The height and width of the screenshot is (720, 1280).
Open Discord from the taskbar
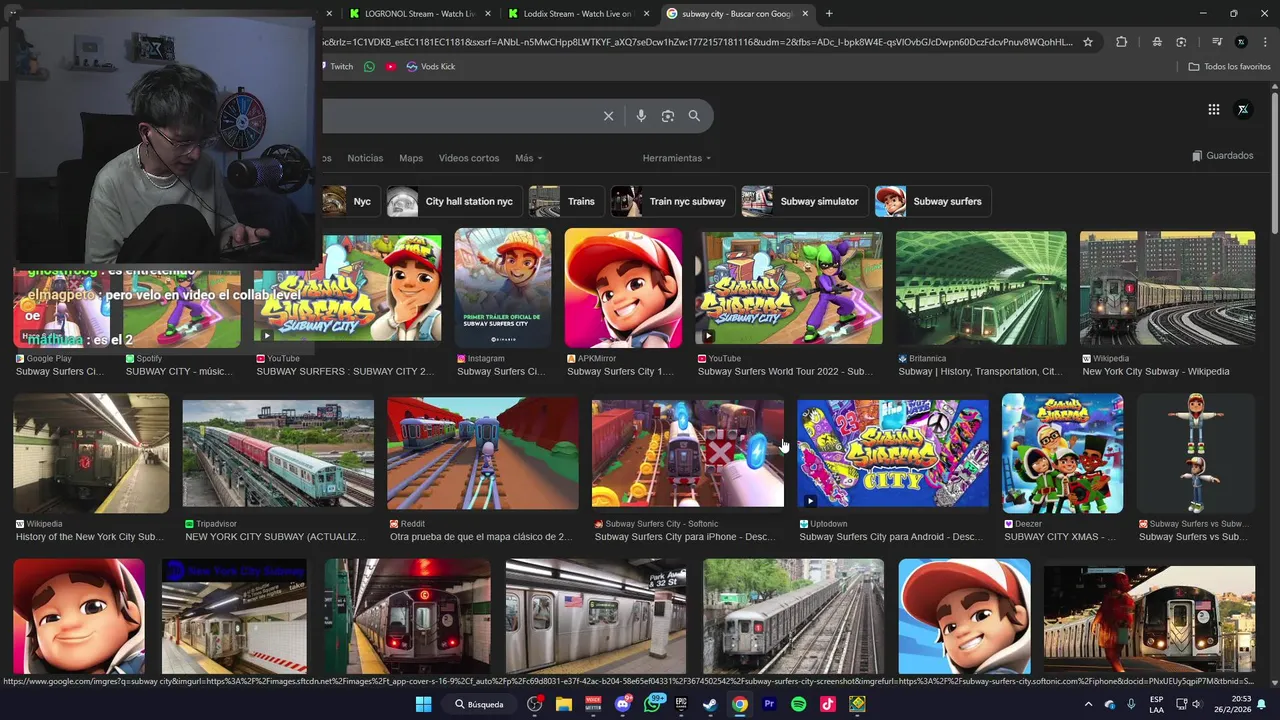pyautogui.click(x=625, y=704)
